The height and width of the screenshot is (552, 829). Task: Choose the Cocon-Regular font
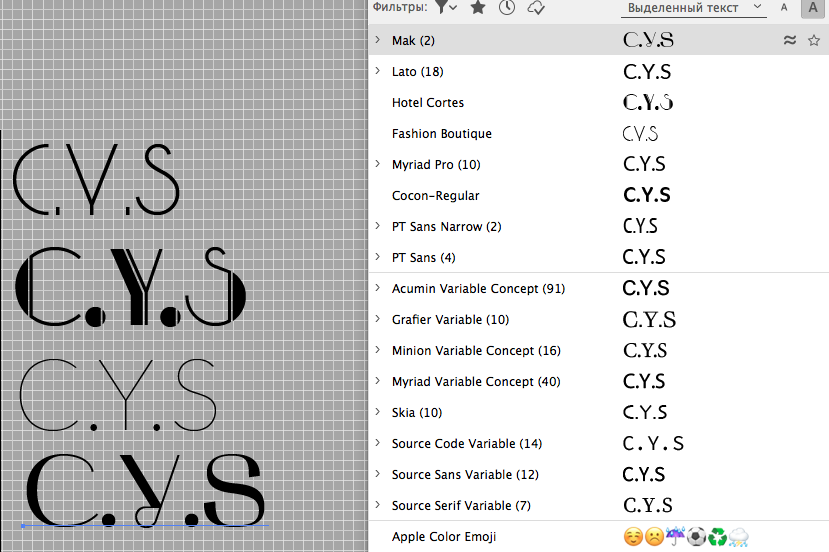[436, 196]
